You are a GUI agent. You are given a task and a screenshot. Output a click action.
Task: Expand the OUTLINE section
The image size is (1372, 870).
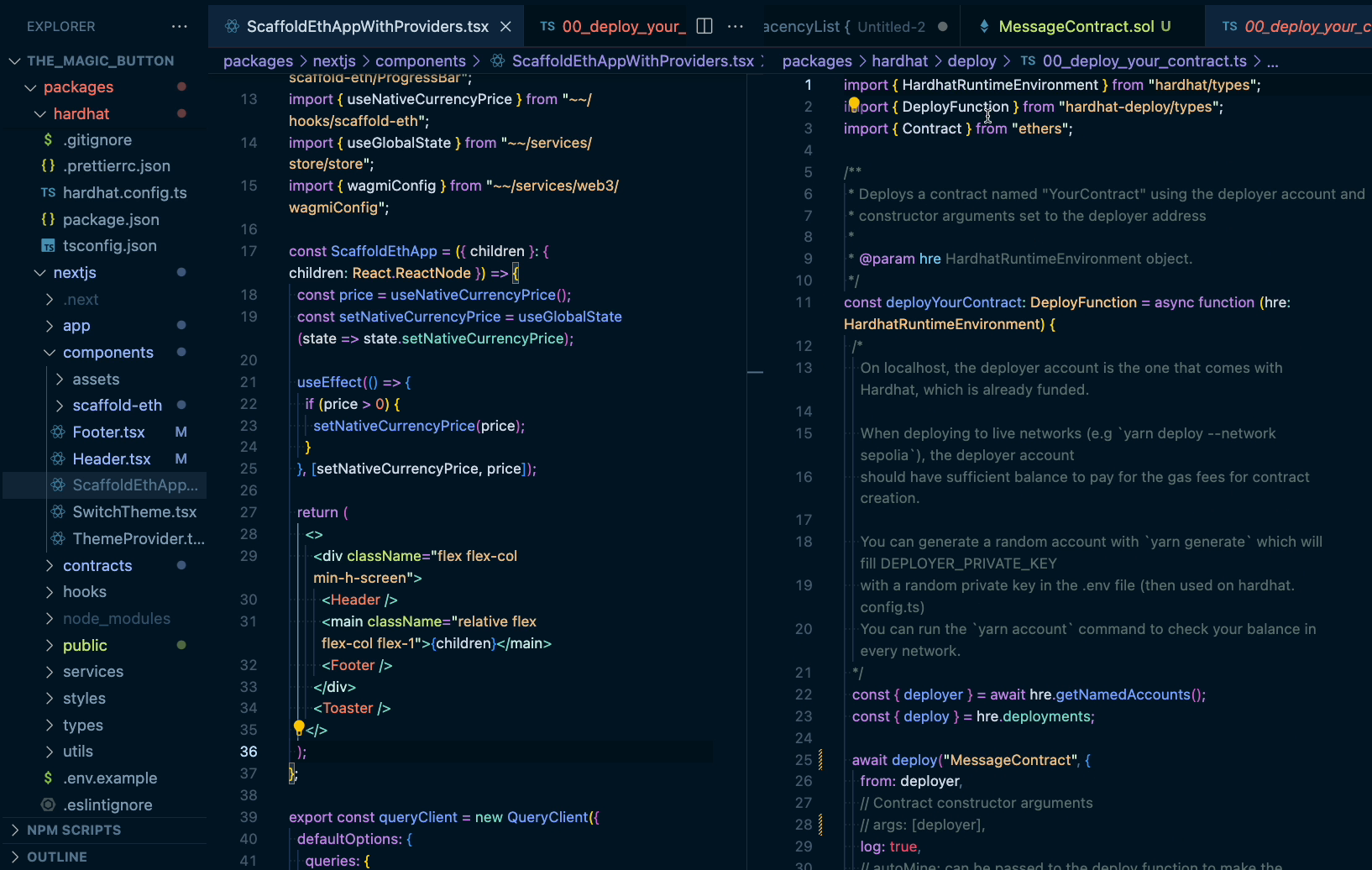pyautogui.click(x=14, y=857)
